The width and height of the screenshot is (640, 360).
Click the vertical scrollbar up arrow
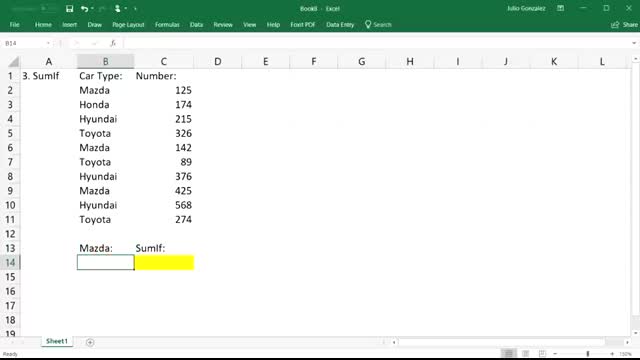pos(636,59)
